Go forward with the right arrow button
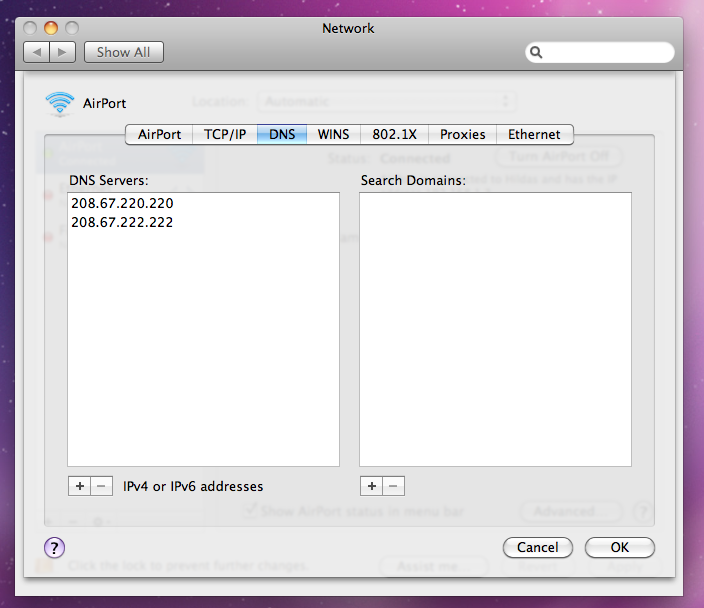This screenshot has width=704, height=608. coord(62,53)
